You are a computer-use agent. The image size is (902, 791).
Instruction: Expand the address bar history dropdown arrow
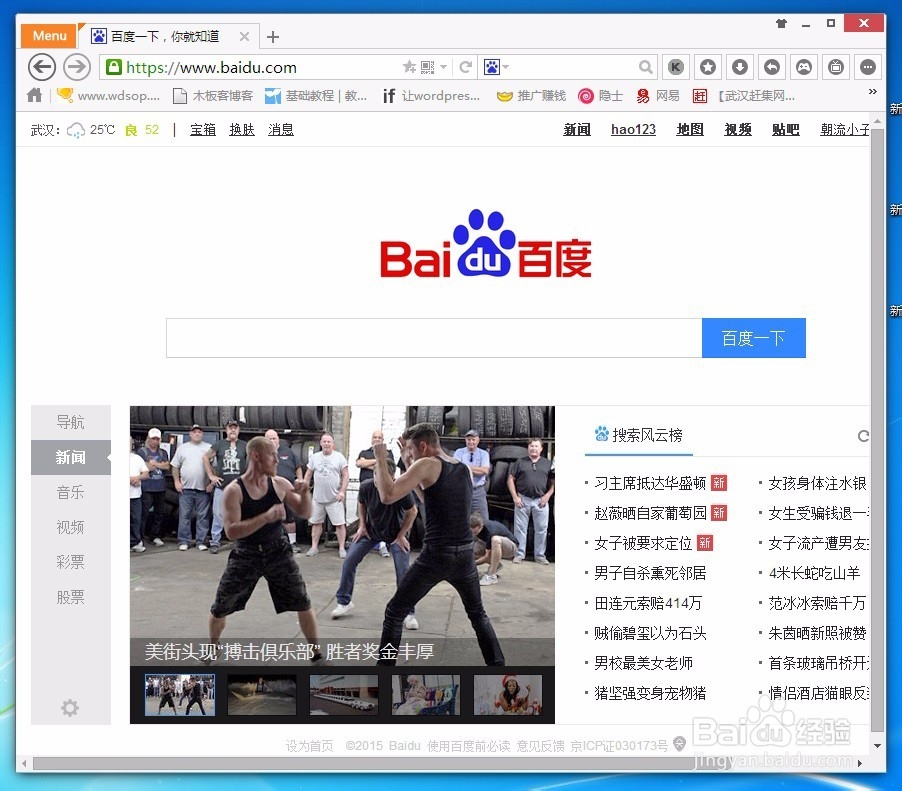(x=444, y=67)
